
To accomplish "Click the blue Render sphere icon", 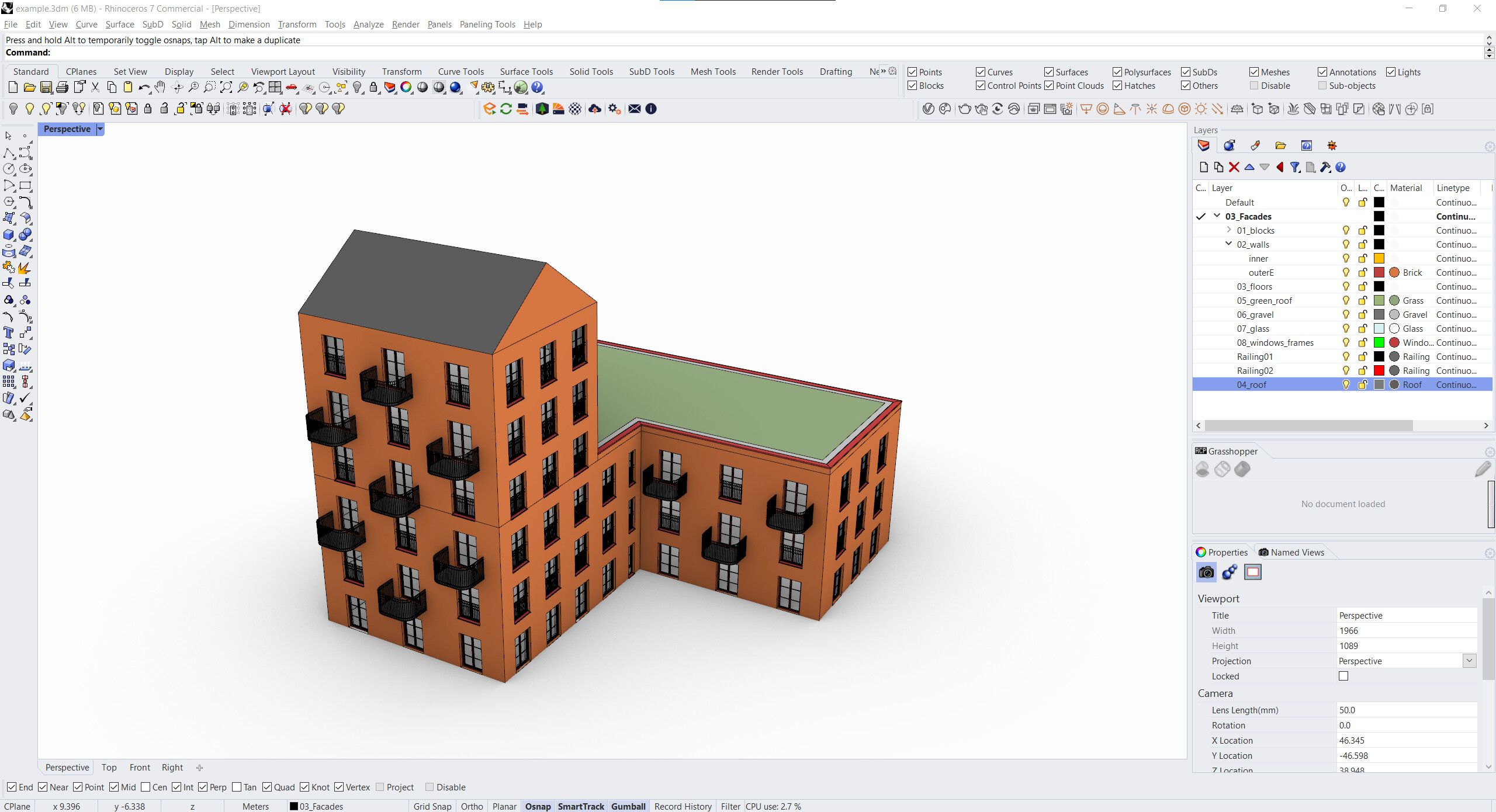I will pyautogui.click(x=455, y=88).
